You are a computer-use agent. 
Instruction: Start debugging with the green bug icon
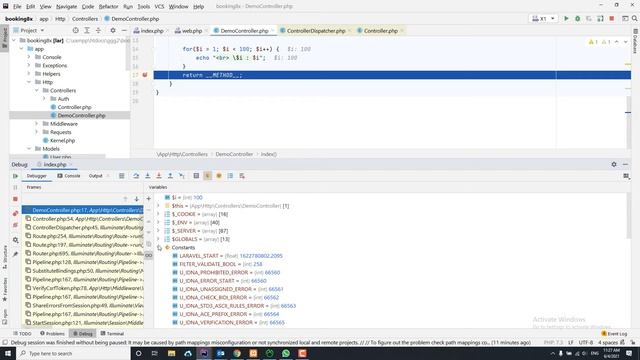pyautogui.click(x=578, y=19)
